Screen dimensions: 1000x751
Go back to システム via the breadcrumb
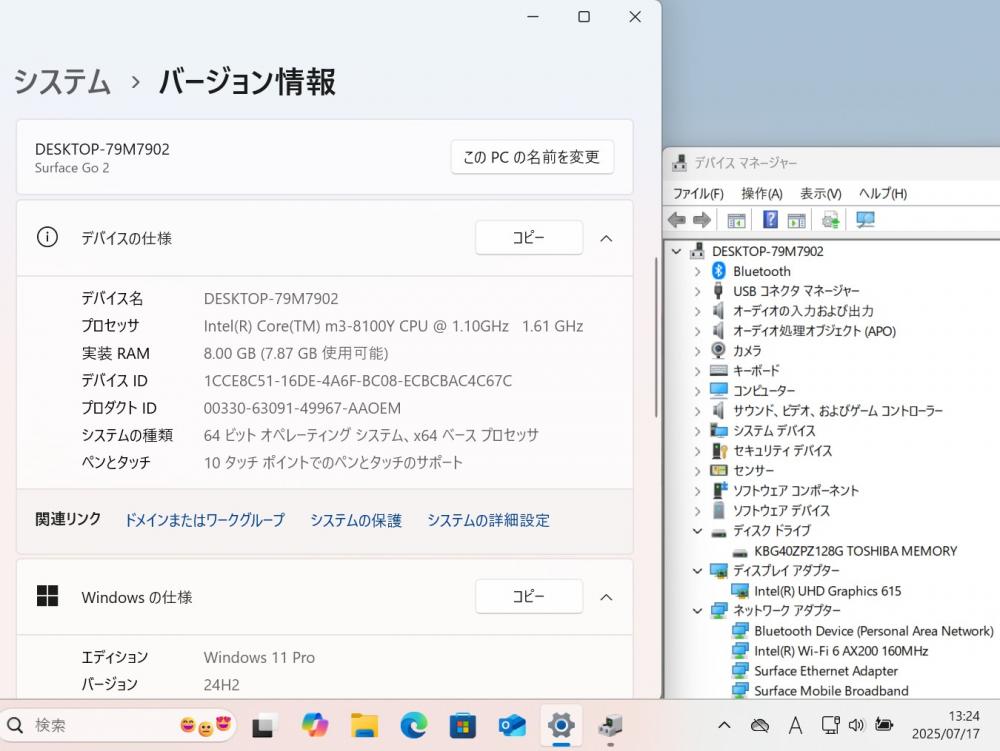point(62,82)
